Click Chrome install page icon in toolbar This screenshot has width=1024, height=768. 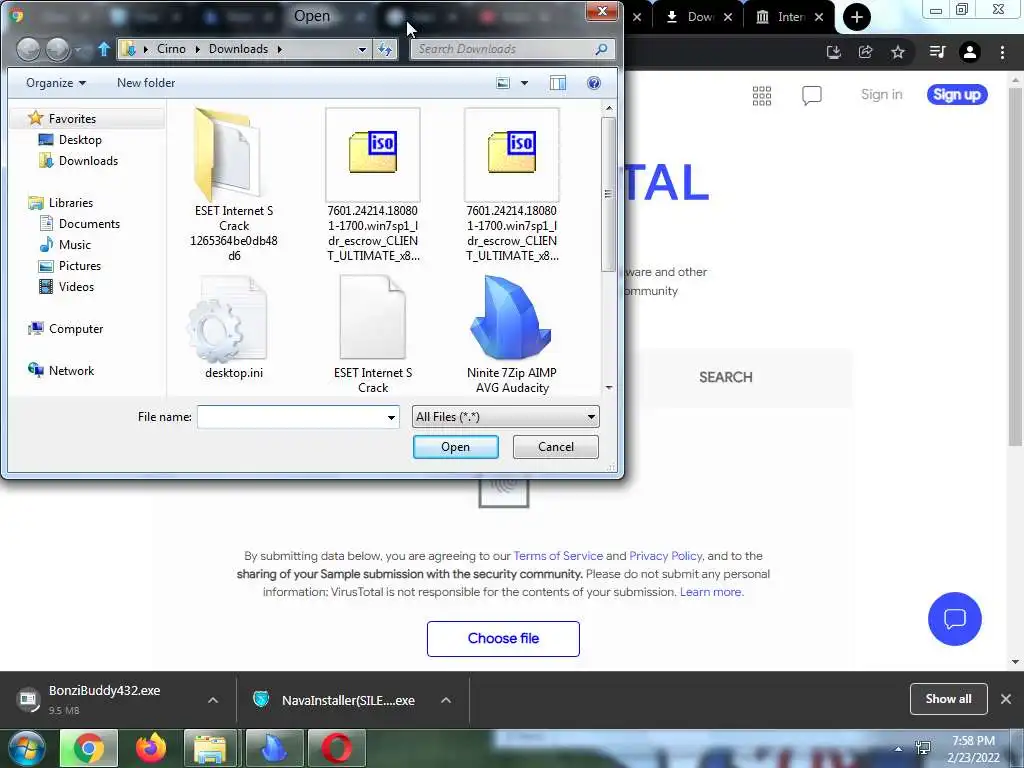pos(834,52)
